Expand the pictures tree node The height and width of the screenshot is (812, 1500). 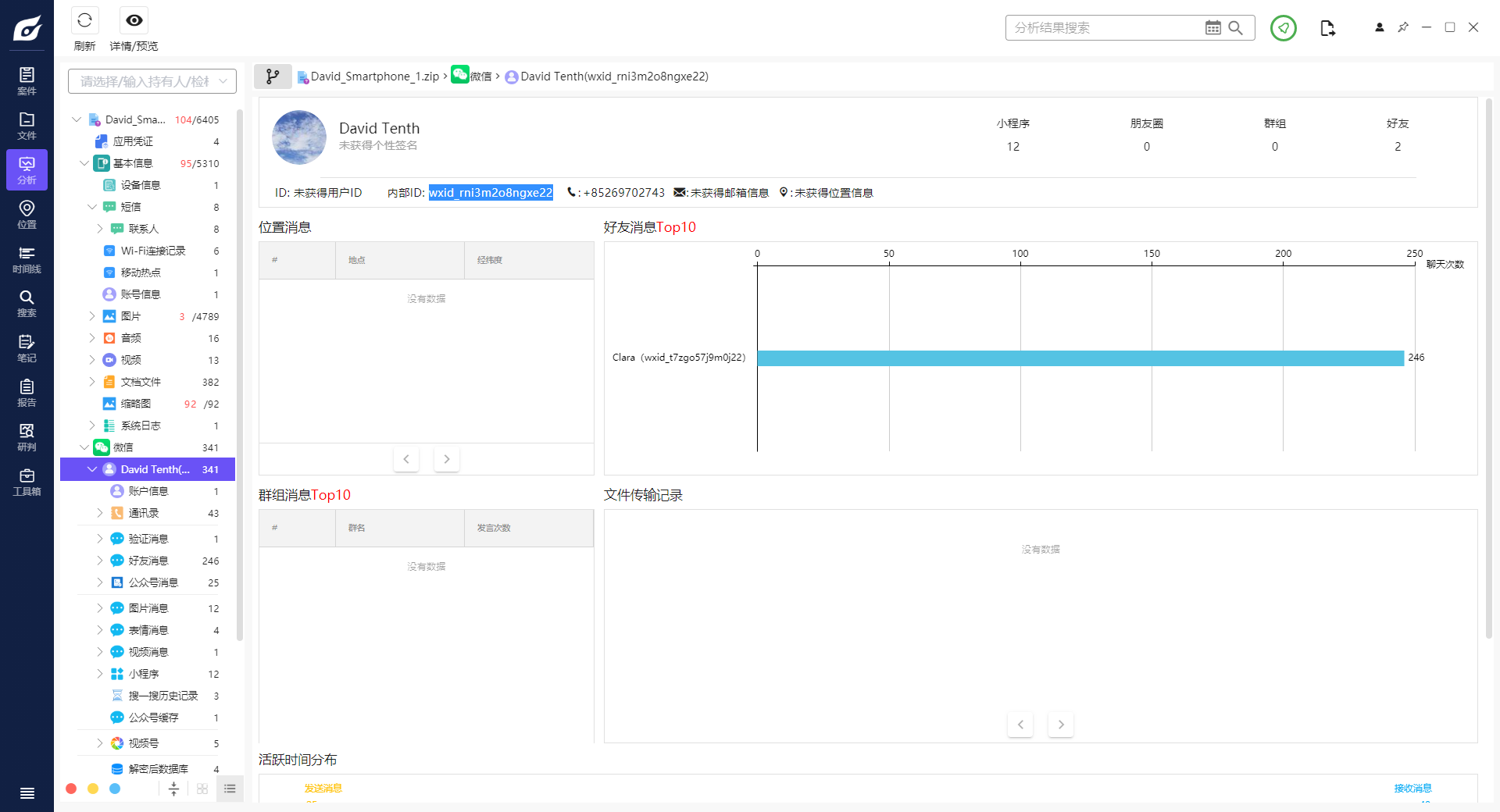[x=92, y=316]
